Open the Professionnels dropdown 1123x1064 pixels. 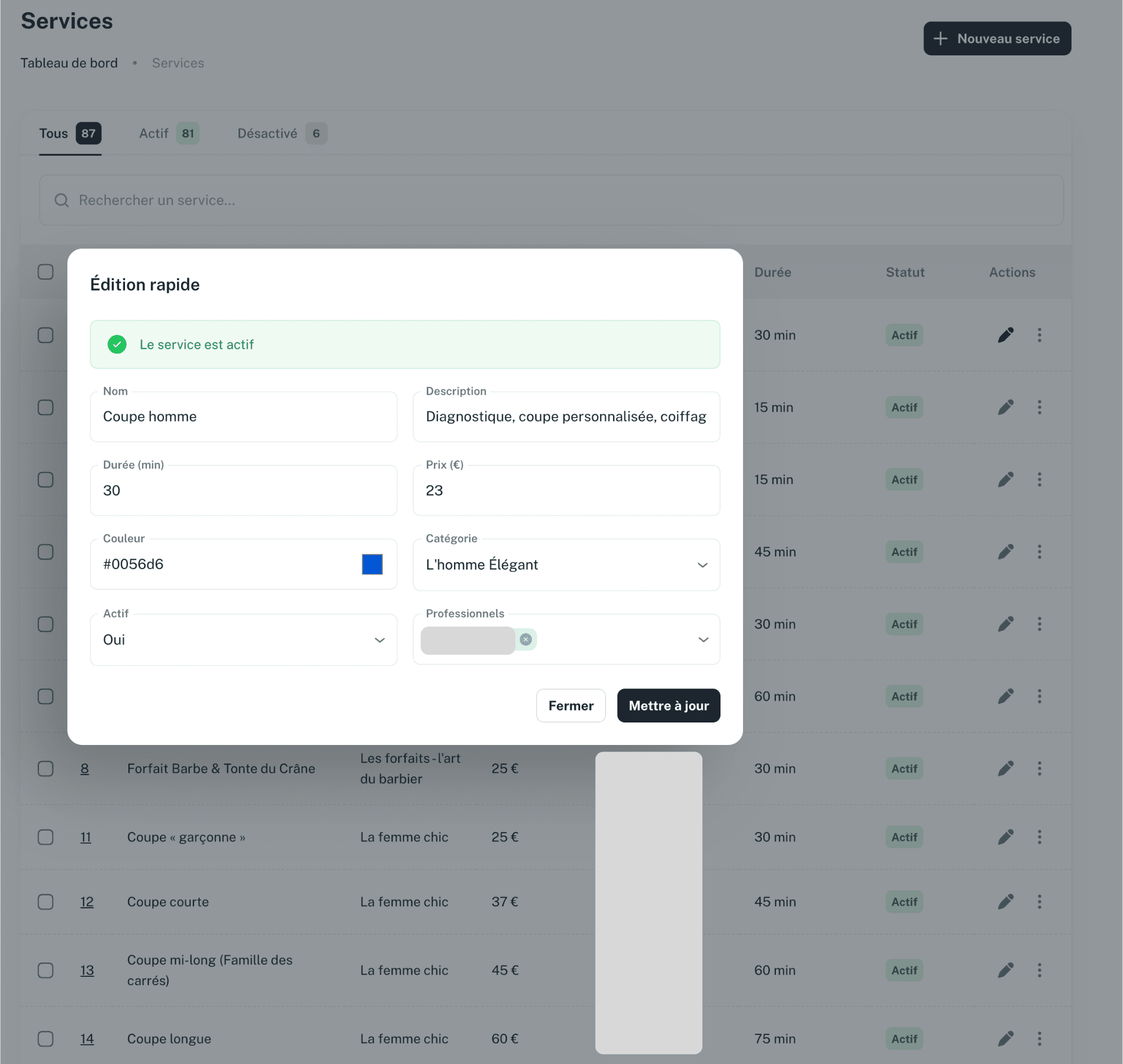(x=704, y=640)
